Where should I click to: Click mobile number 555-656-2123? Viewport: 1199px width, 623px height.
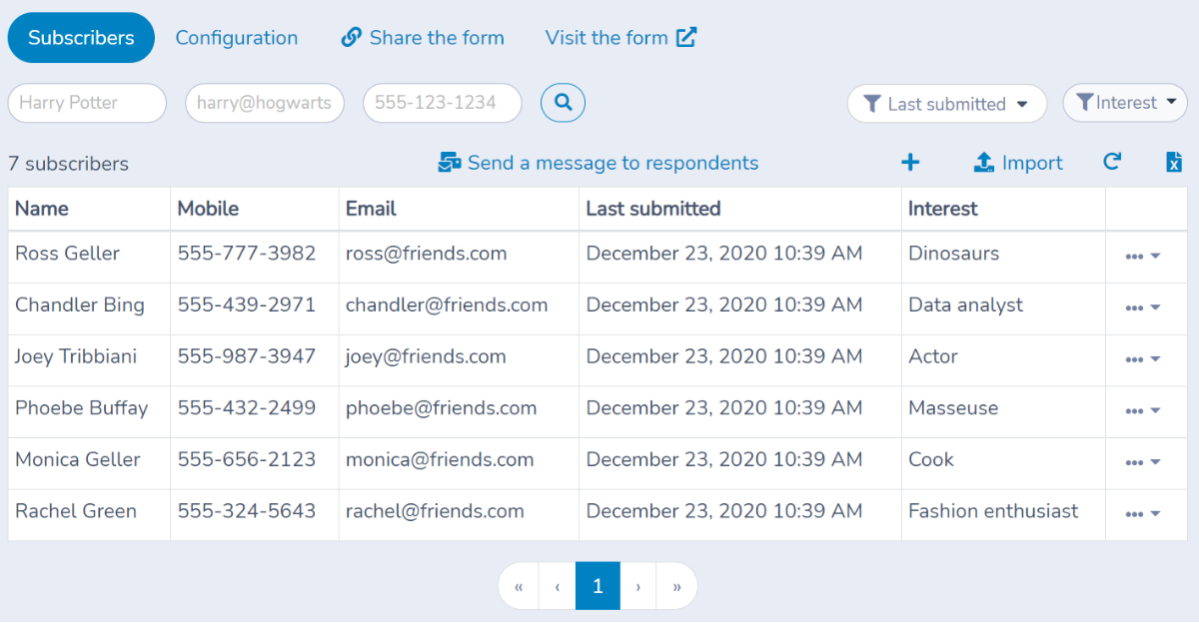pos(246,459)
